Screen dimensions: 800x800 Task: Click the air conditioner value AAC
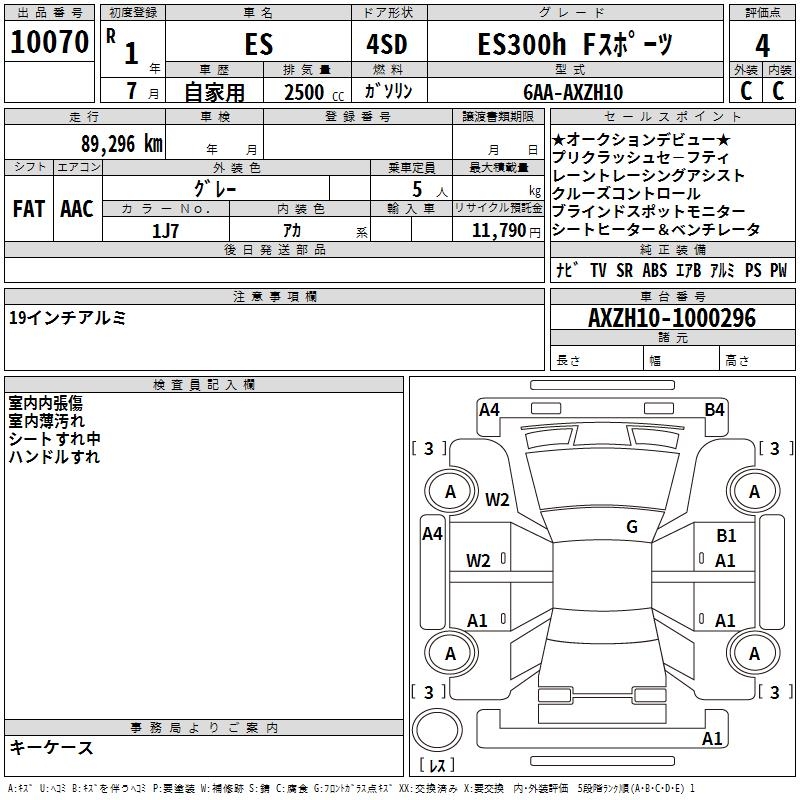coord(77,209)
